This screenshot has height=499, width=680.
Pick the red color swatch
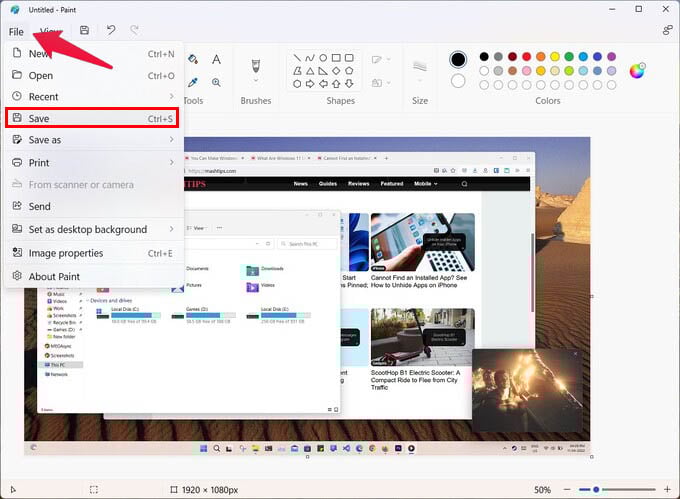click(526, 56)
